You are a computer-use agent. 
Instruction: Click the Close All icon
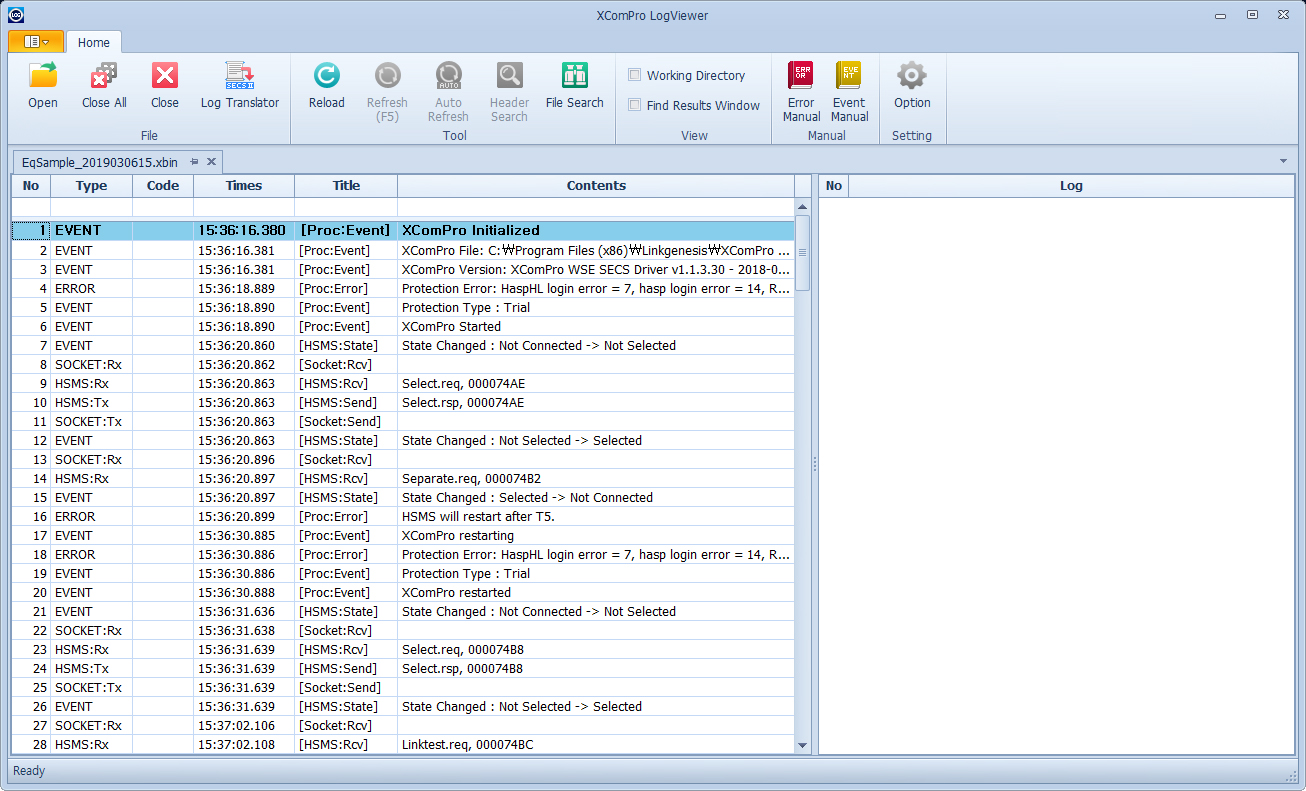pyautogui.click(x=104, y=76)
